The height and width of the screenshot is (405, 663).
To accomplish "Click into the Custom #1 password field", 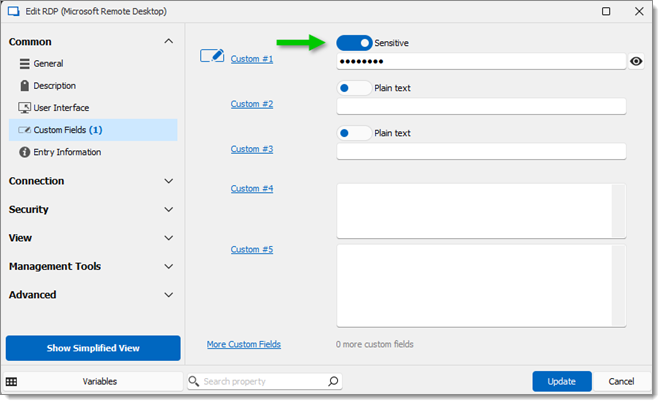I will [x=481, y=62].
